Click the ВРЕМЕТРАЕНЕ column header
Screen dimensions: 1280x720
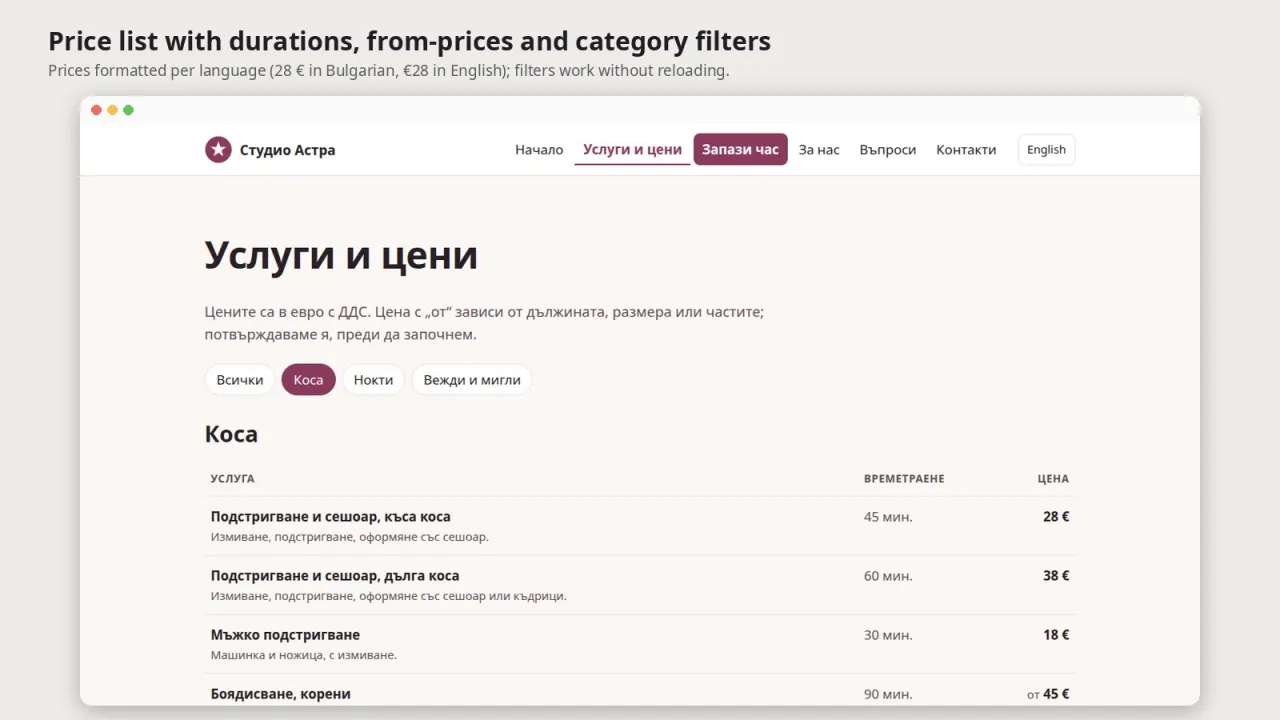coord(904,479)
